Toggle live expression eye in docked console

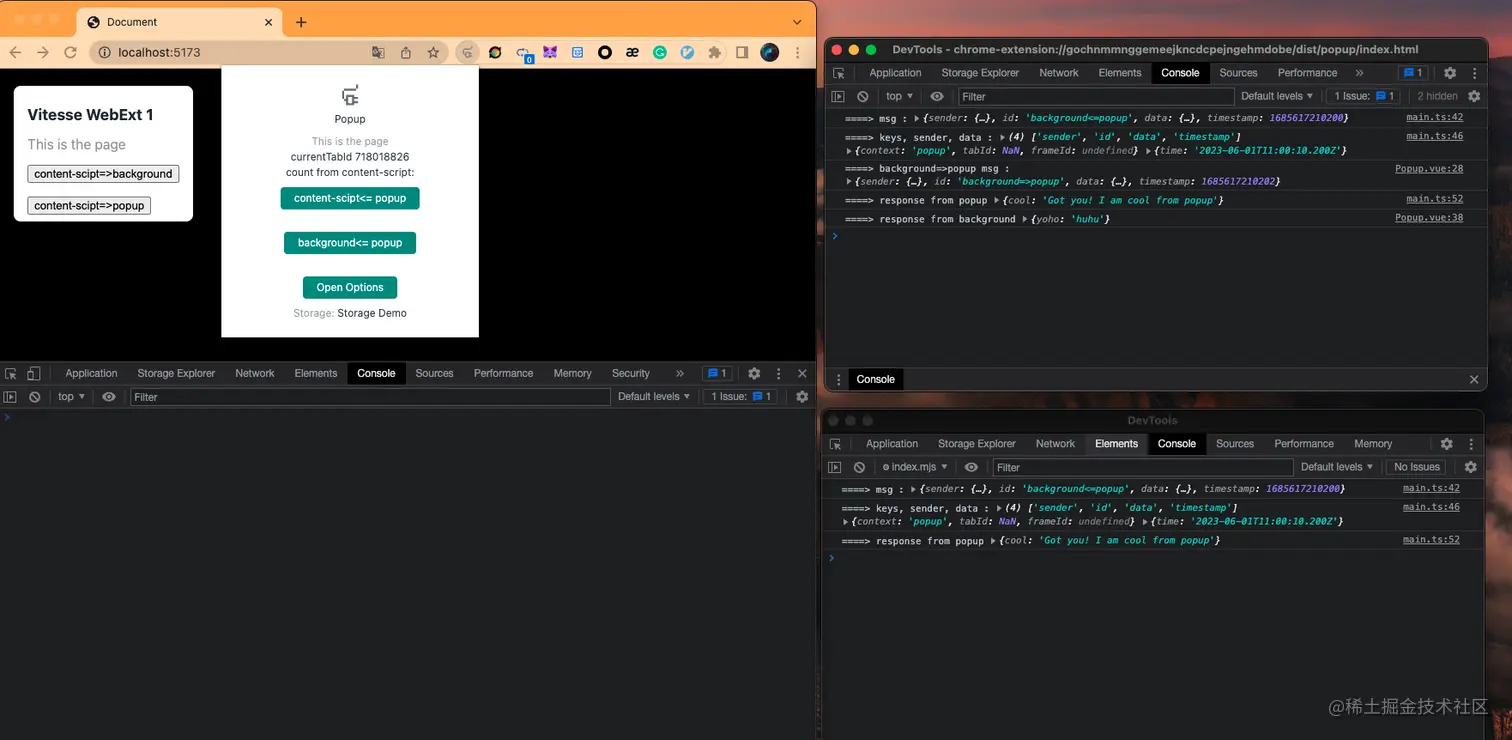pyautogui.click(x=109, y=397)
